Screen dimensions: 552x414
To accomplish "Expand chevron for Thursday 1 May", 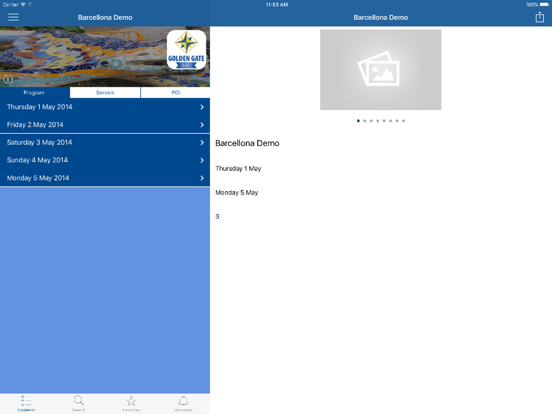I will point(202,107).
